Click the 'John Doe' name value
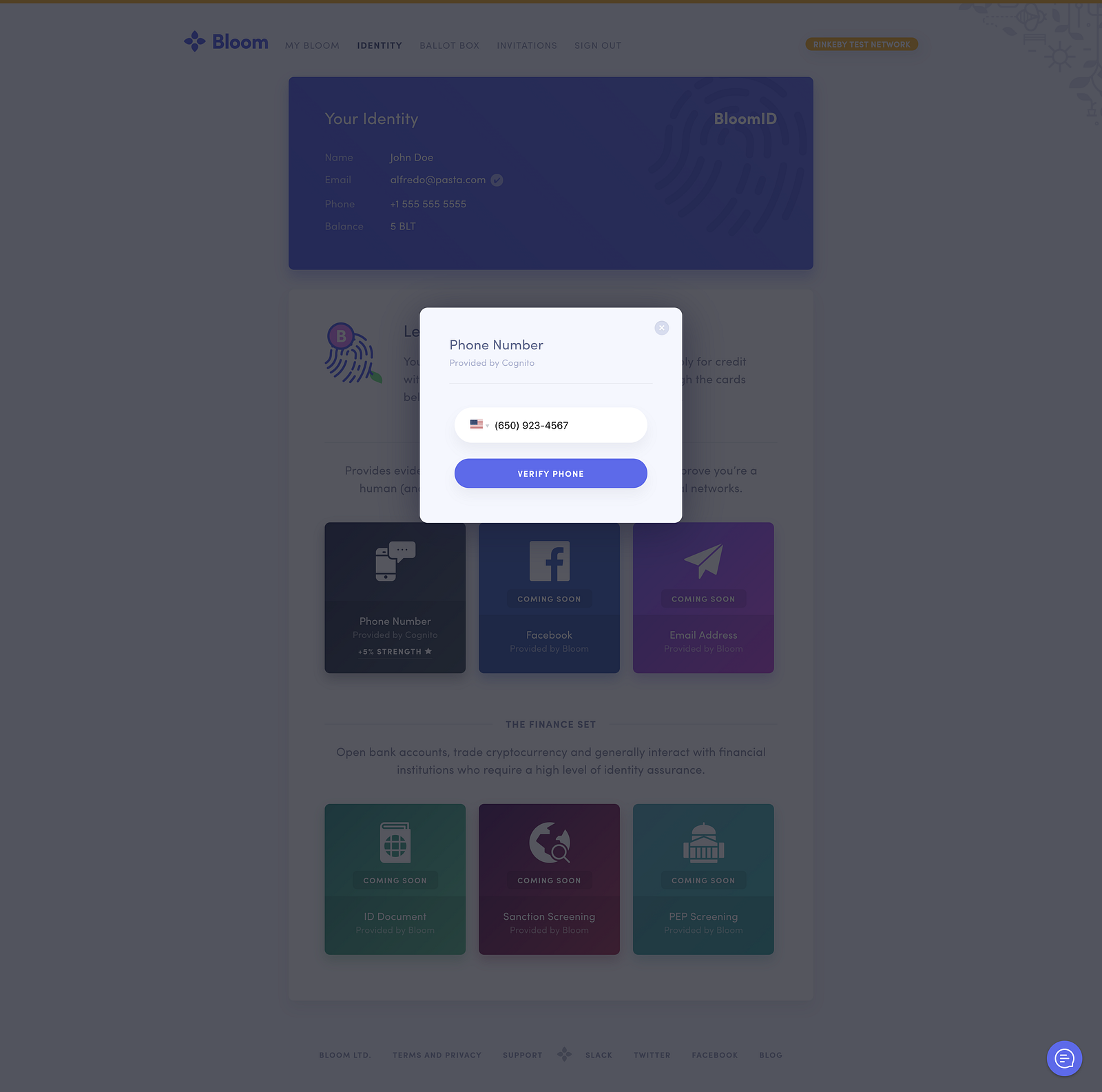 pyautogui.click(x=412, y=158)
